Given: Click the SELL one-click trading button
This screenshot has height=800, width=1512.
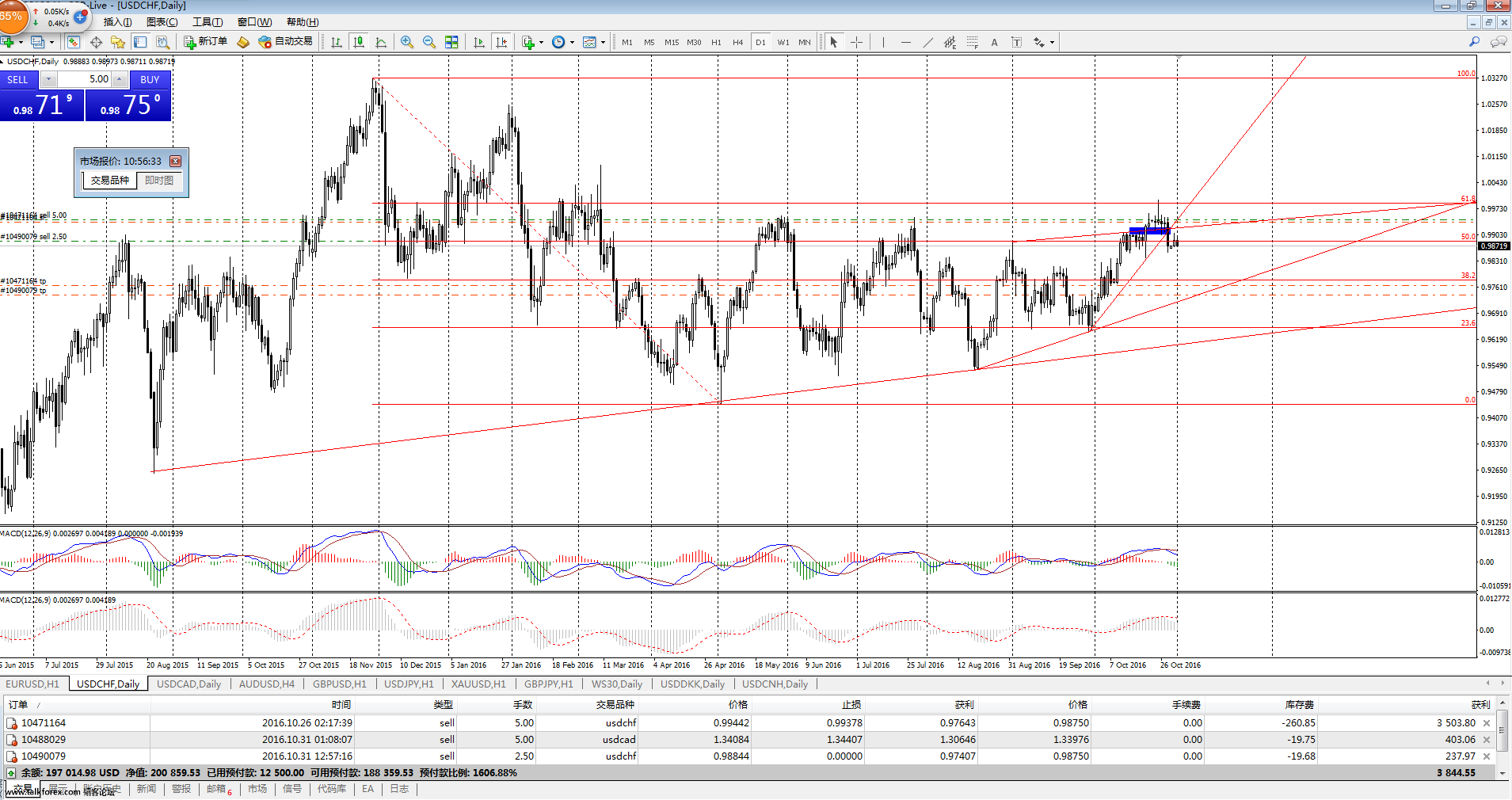Looking at the screenshot, I should (17, 79).
